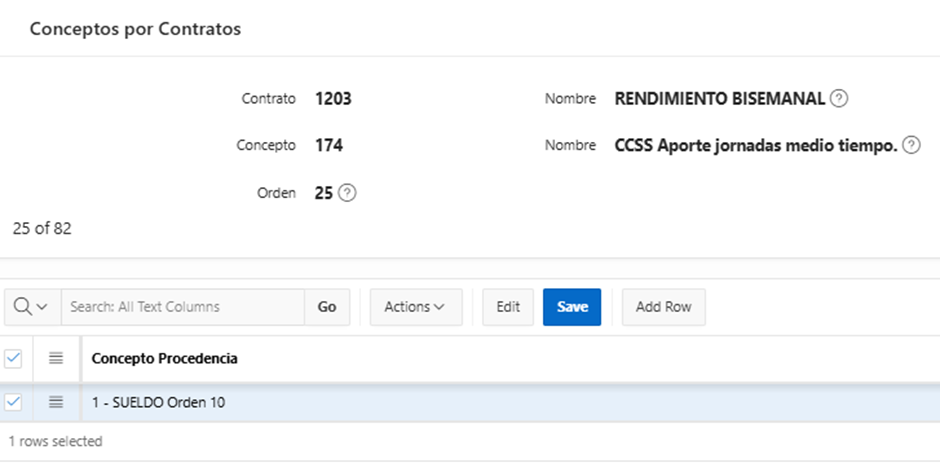Open the search column selector magnifier
The image size is (940, 463).
32,307
